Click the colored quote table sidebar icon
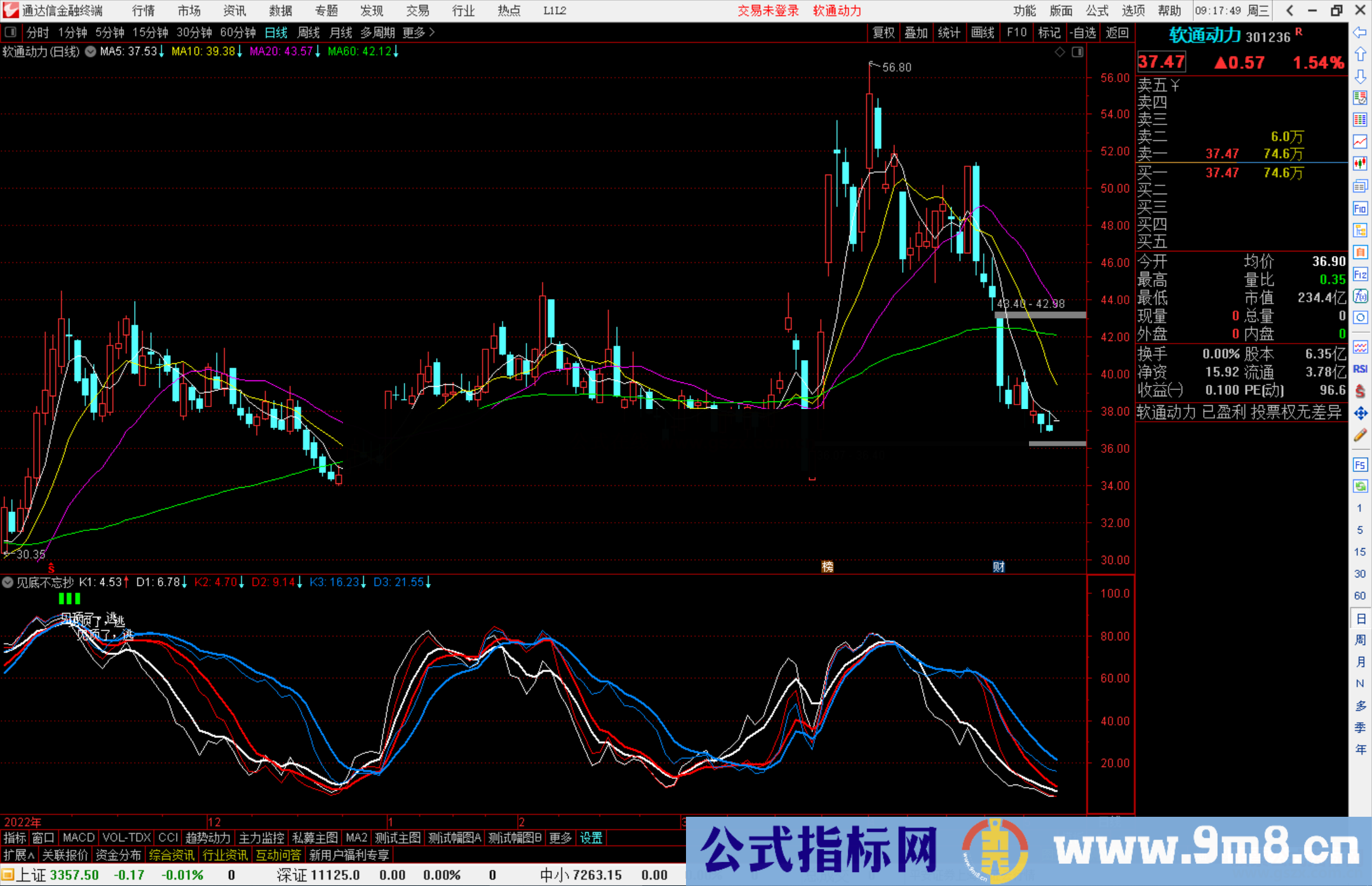Viewport: 1372px width, 886px height. (1360, 120)
